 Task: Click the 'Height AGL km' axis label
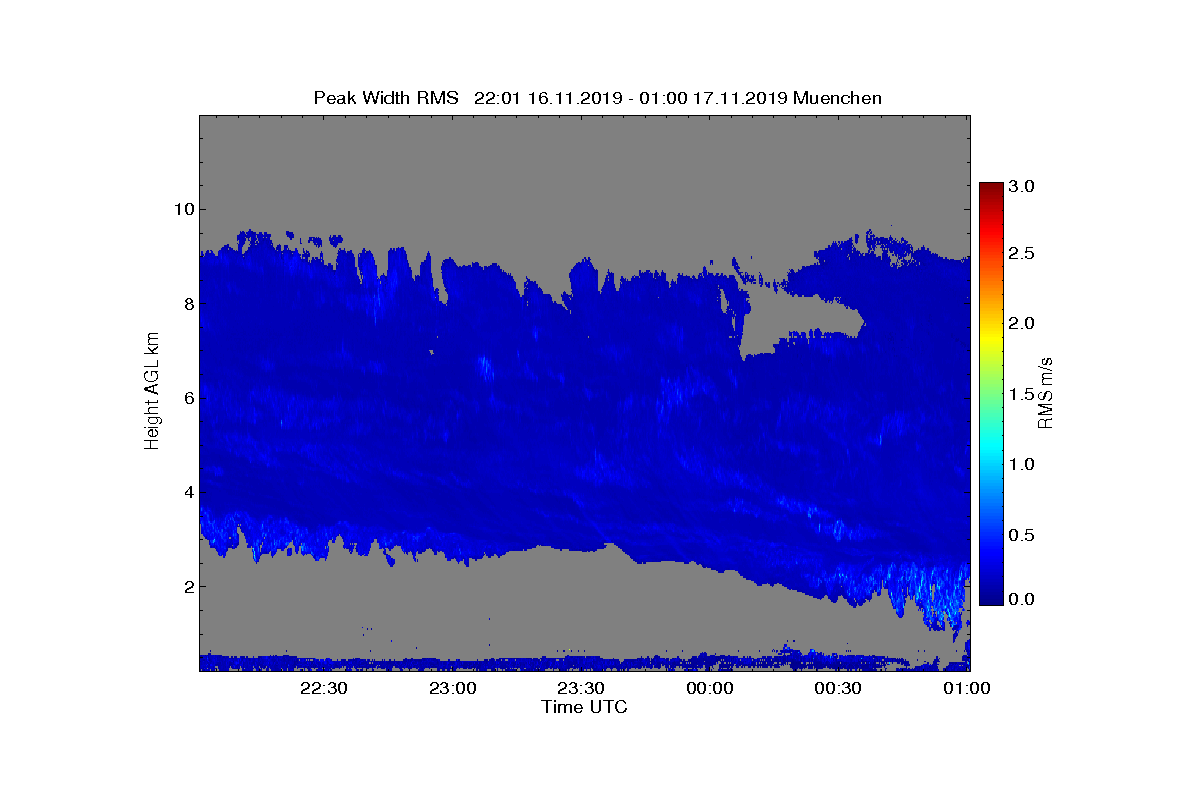[x=153, y=391]
